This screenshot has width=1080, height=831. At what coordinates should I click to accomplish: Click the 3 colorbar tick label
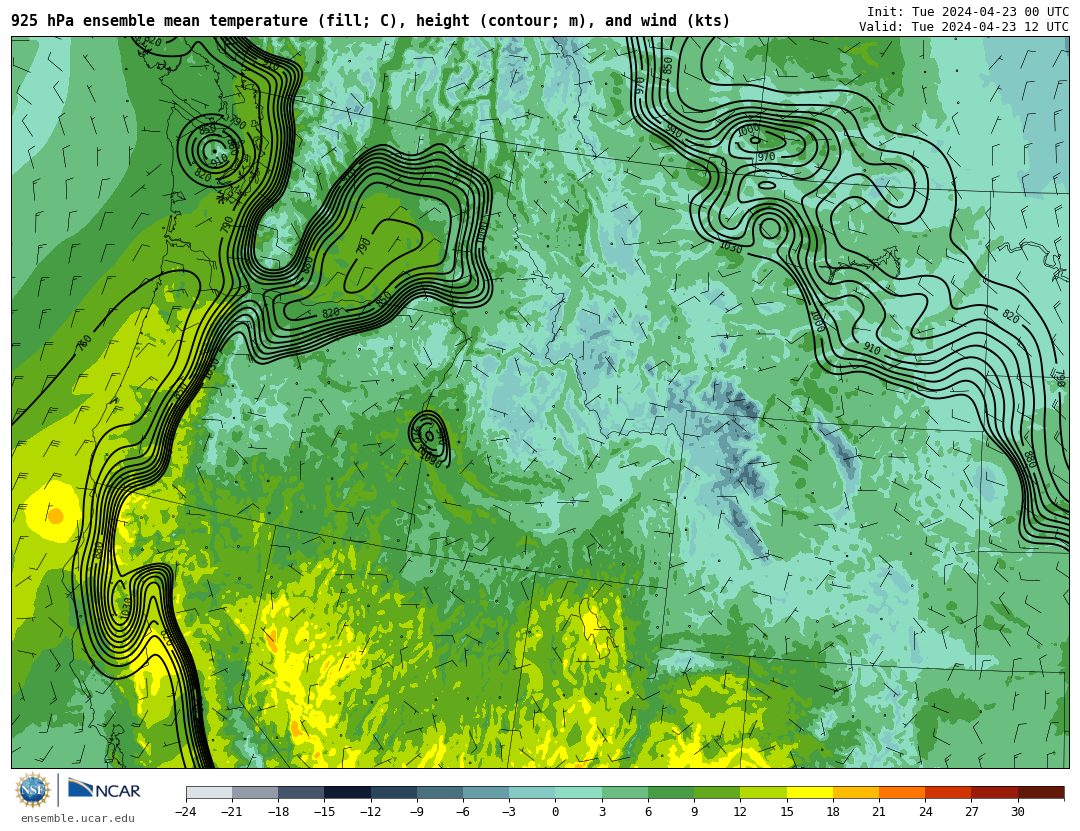click(x=602, y=812)
